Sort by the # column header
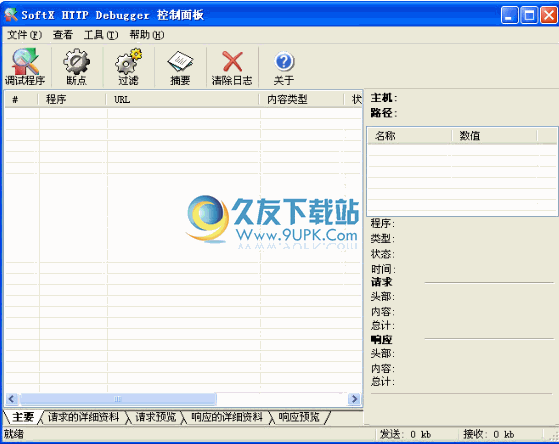Image resolution: width=559 pixels, height=444 pixels. pyautogui.click(x=21, y=99)
